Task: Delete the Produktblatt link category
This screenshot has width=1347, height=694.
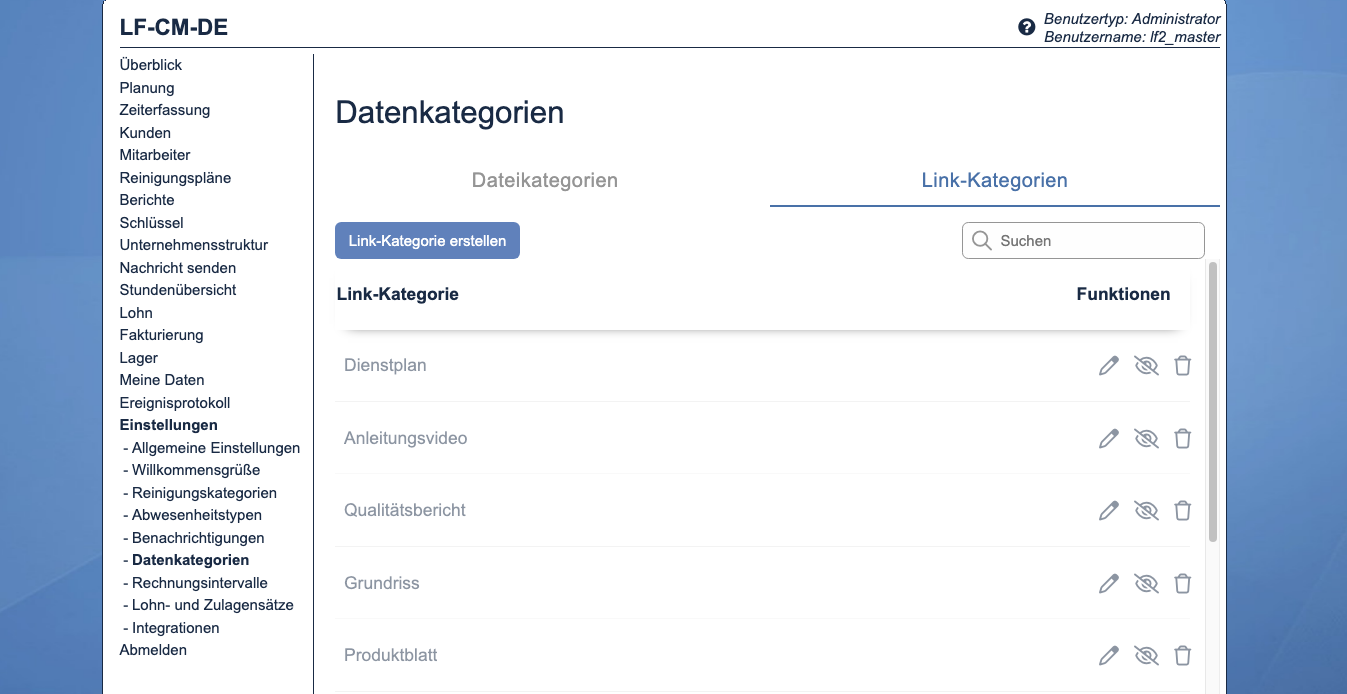Action: click(x=1182, y=656)
